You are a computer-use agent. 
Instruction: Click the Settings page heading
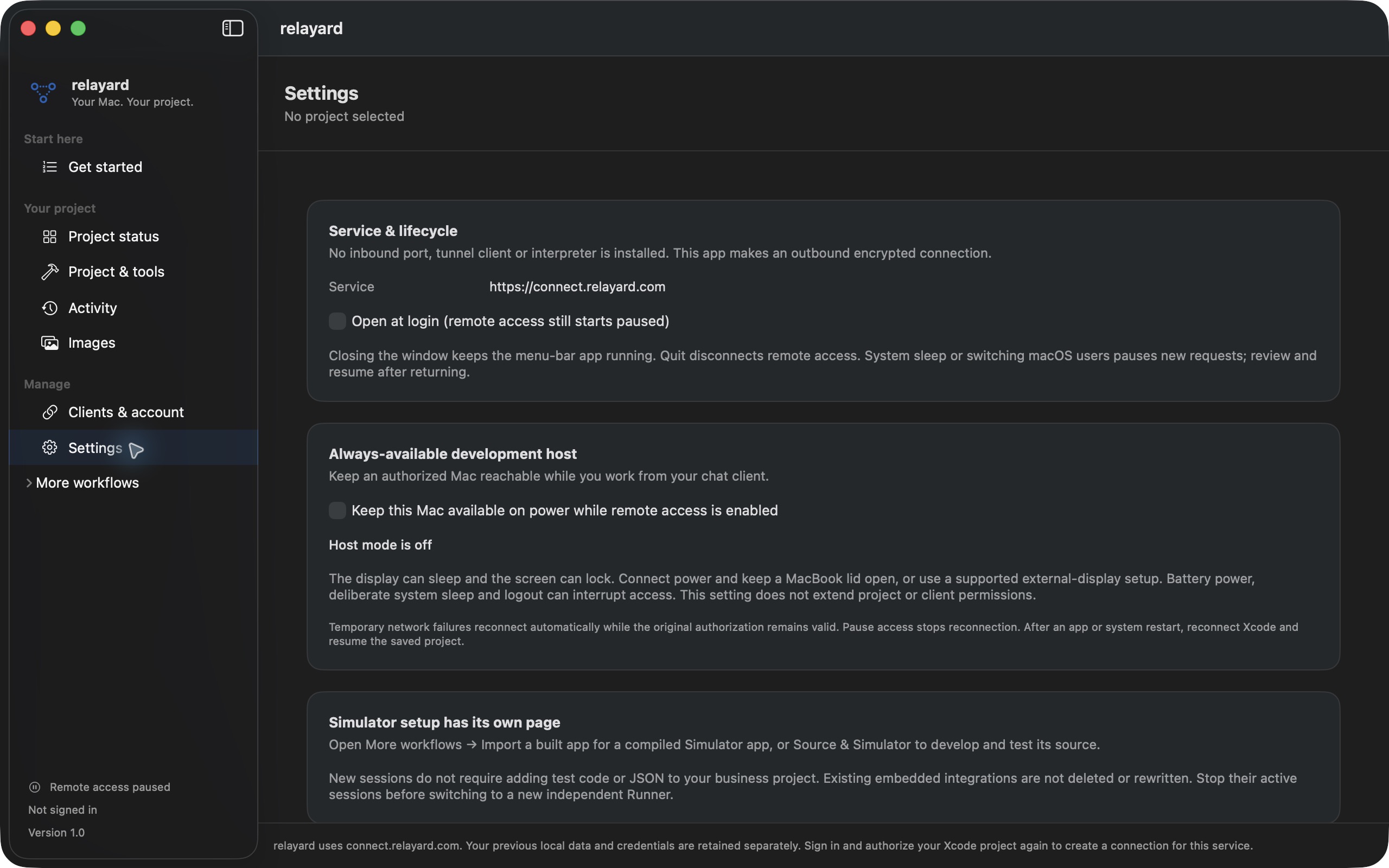[321, 93]
